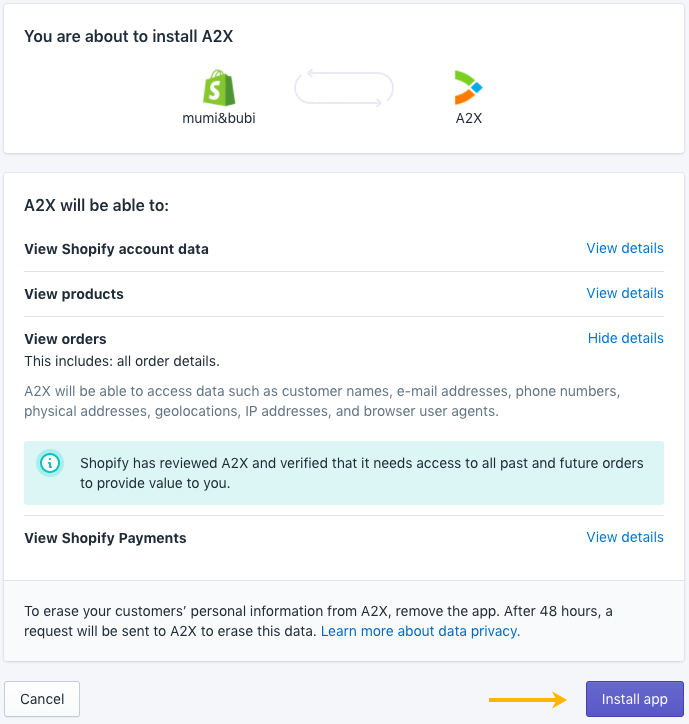Click the View products permission heading
Viewport: 689px width, 724px height.
(74, 294)
